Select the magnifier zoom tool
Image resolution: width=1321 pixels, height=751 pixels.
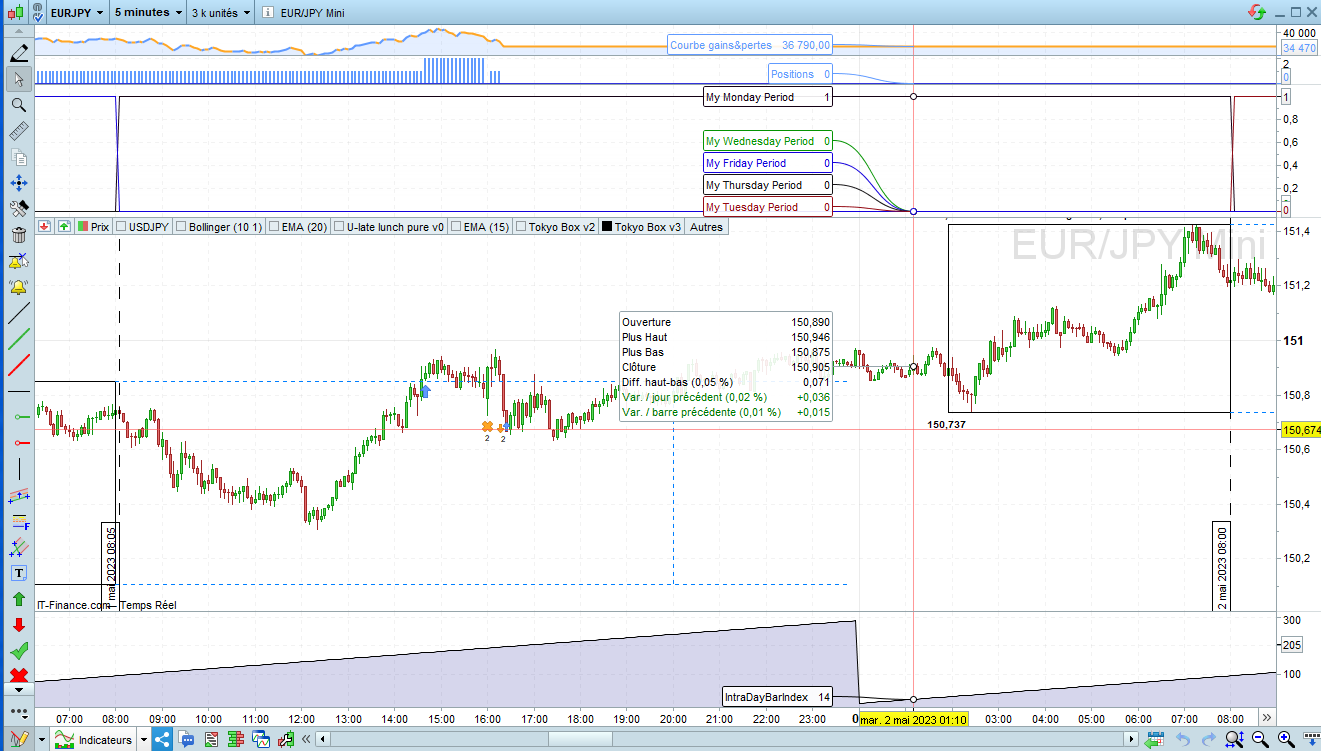coord(18,105)
